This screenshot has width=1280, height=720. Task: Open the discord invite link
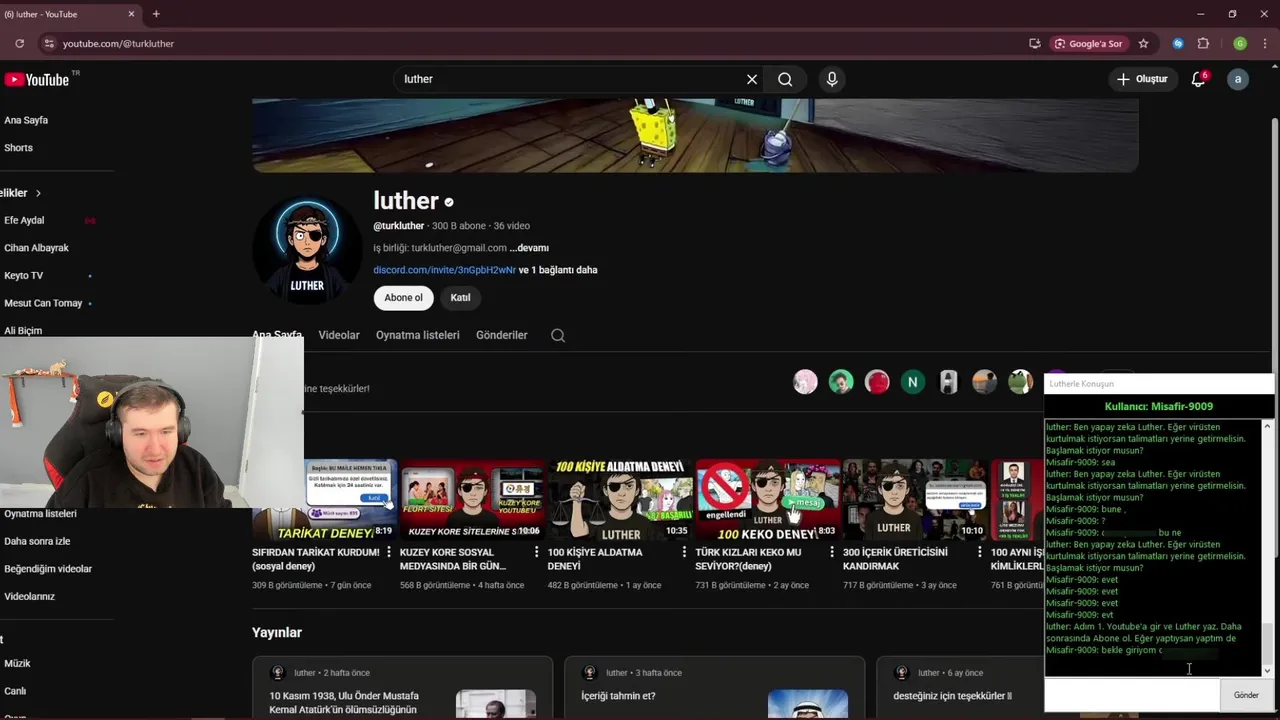click(444, 270)
